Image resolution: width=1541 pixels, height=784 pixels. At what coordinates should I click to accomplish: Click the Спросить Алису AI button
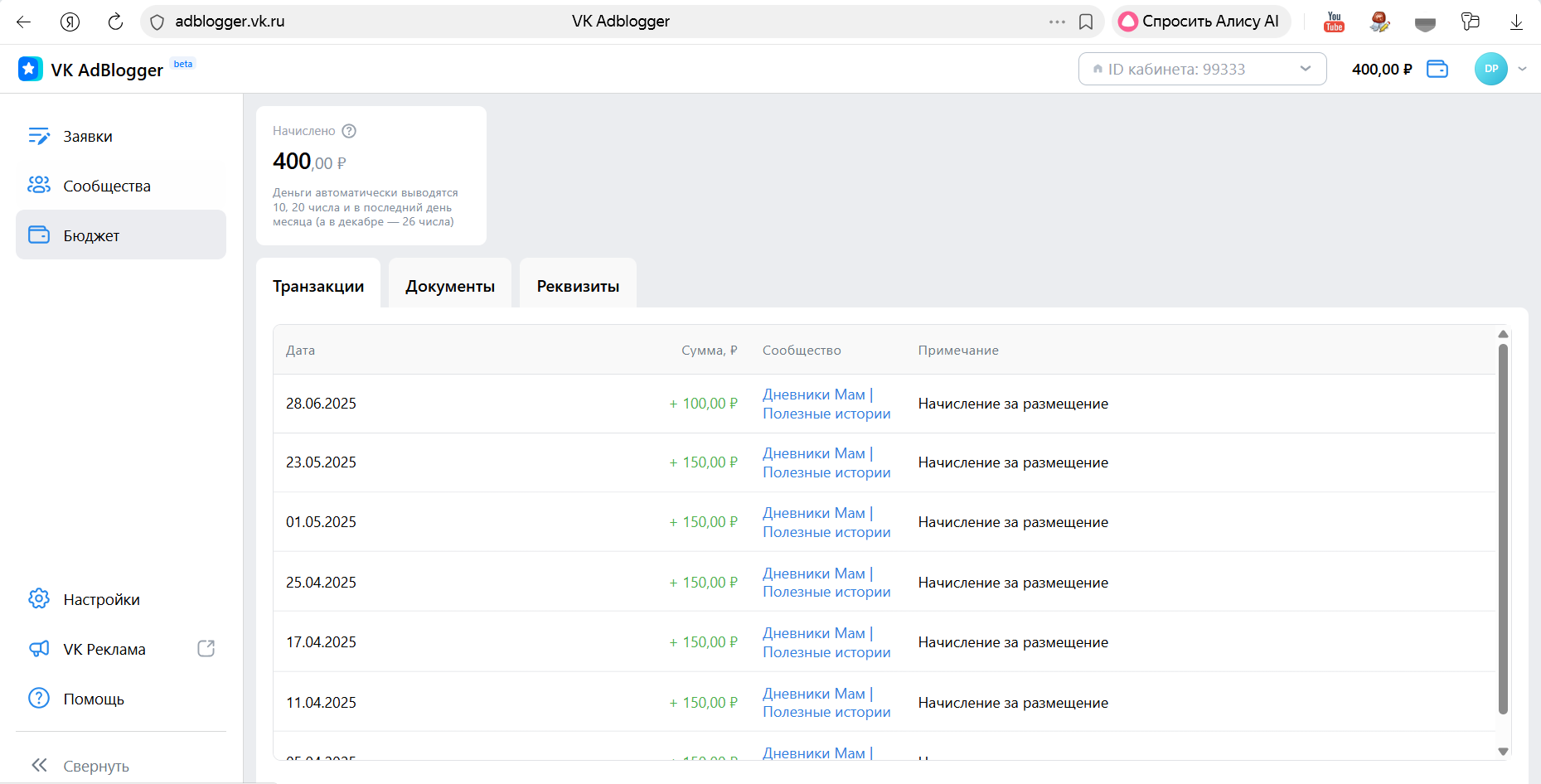pos(1200,22)
